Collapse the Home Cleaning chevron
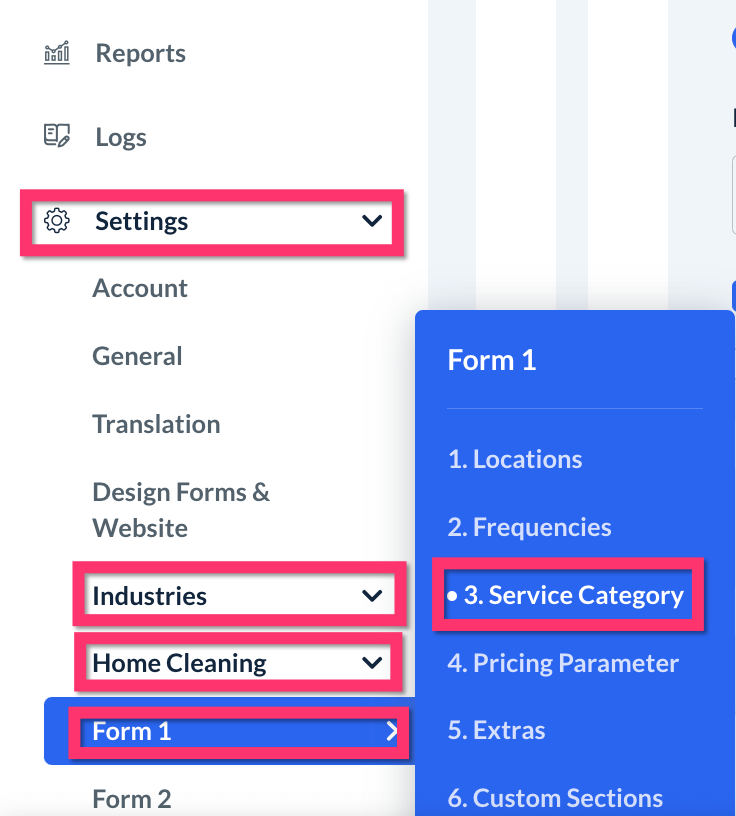 pyautogui.click(x=372, y=663)
